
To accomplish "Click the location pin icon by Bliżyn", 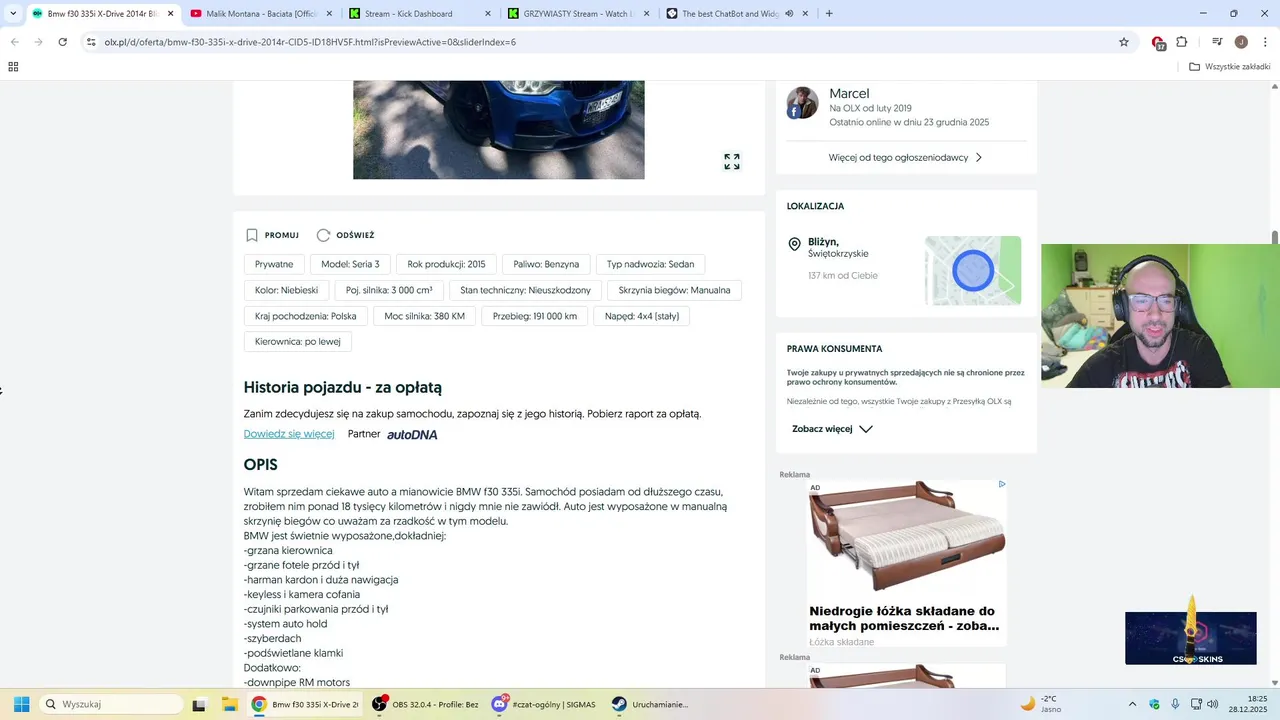I will point(795,244).
